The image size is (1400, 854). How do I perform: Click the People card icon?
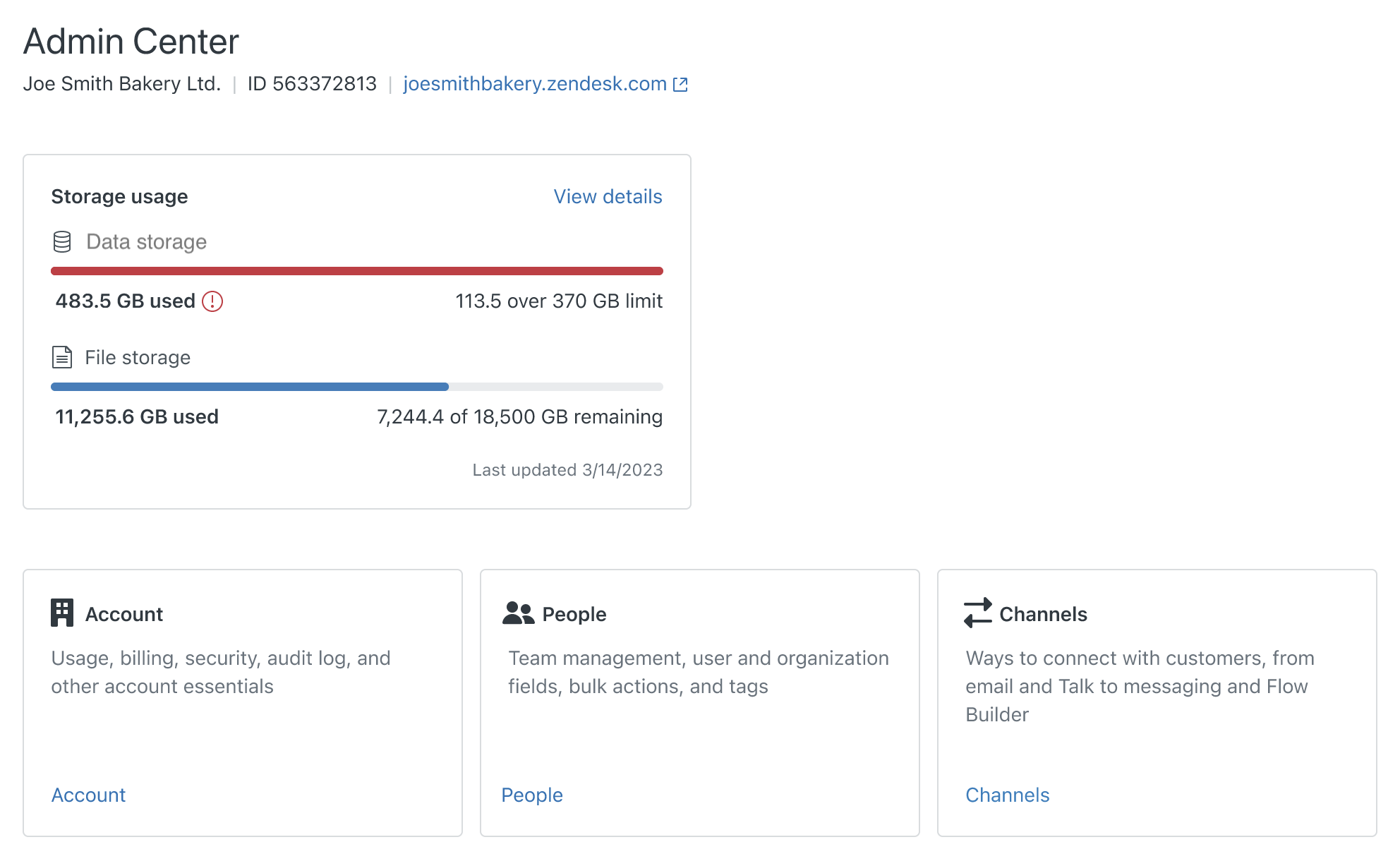[x=517, y=613]
